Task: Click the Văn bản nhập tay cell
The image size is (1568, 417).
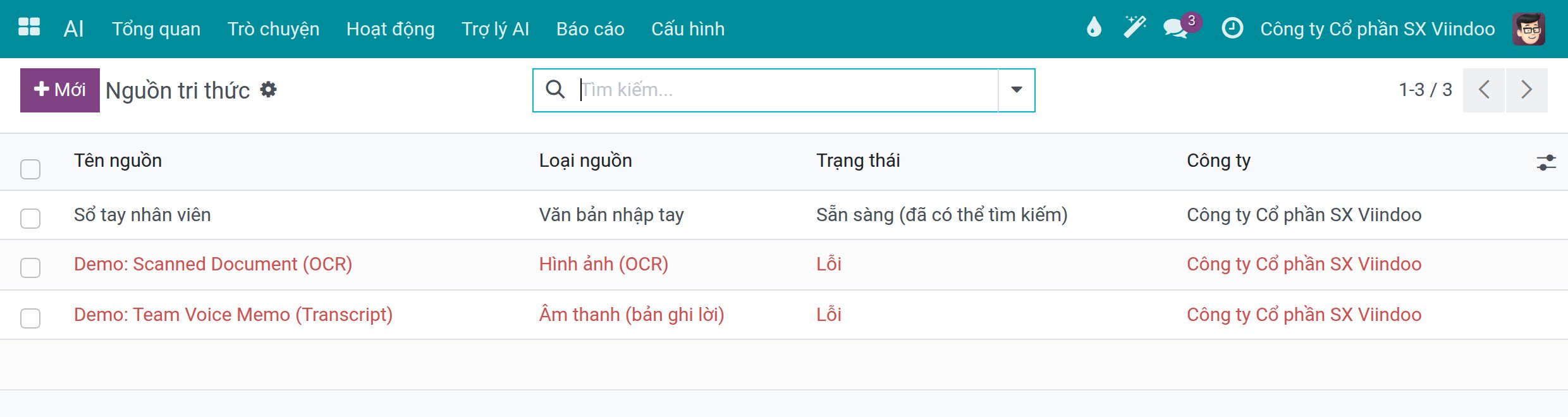Action: 611,215
